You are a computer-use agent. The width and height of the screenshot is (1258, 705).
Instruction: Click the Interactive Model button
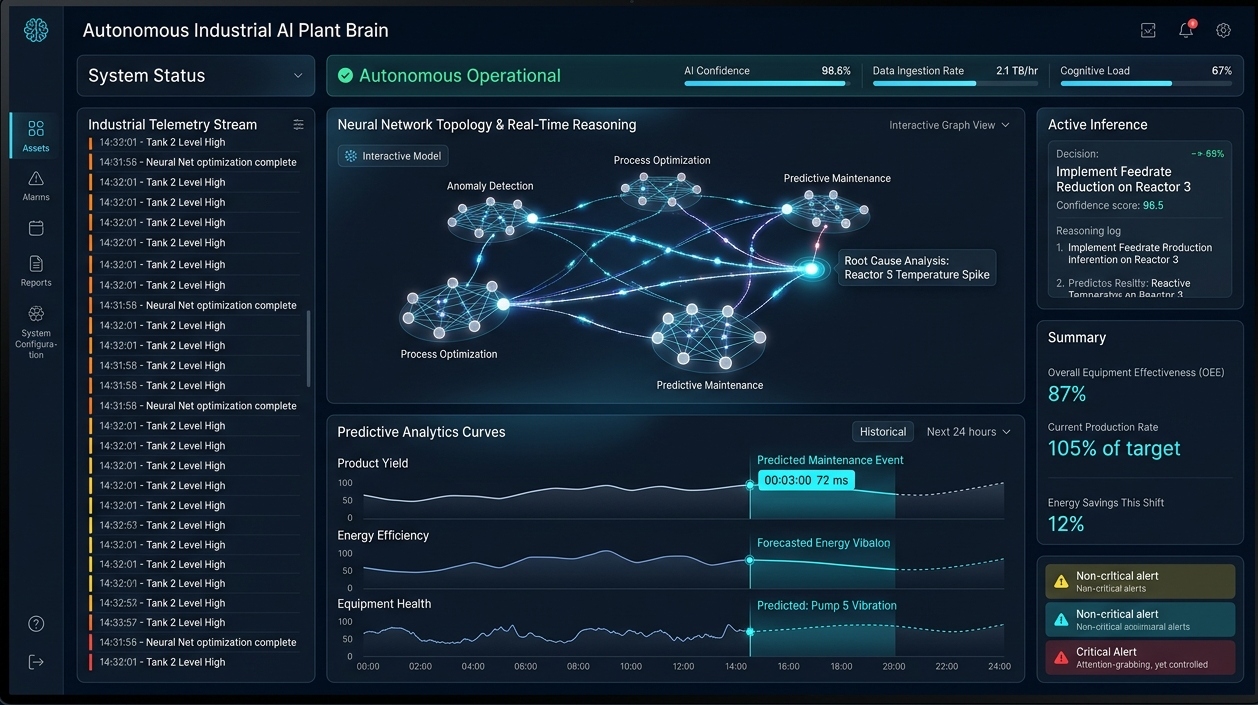click(393, 156)
